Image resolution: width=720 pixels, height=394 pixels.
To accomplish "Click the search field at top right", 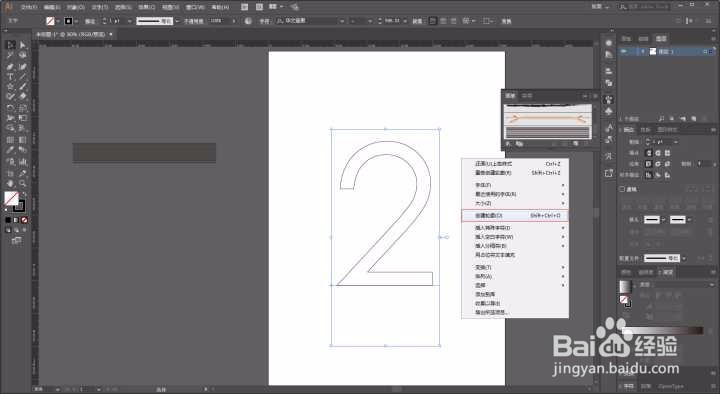I will tap(643, 6).
